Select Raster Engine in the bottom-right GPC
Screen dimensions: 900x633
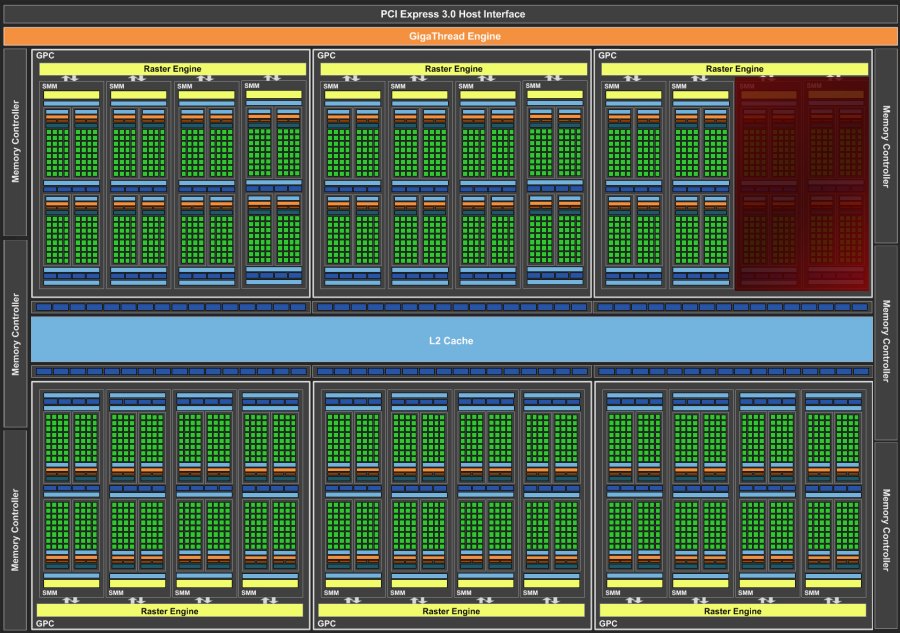tap(734, 609)
